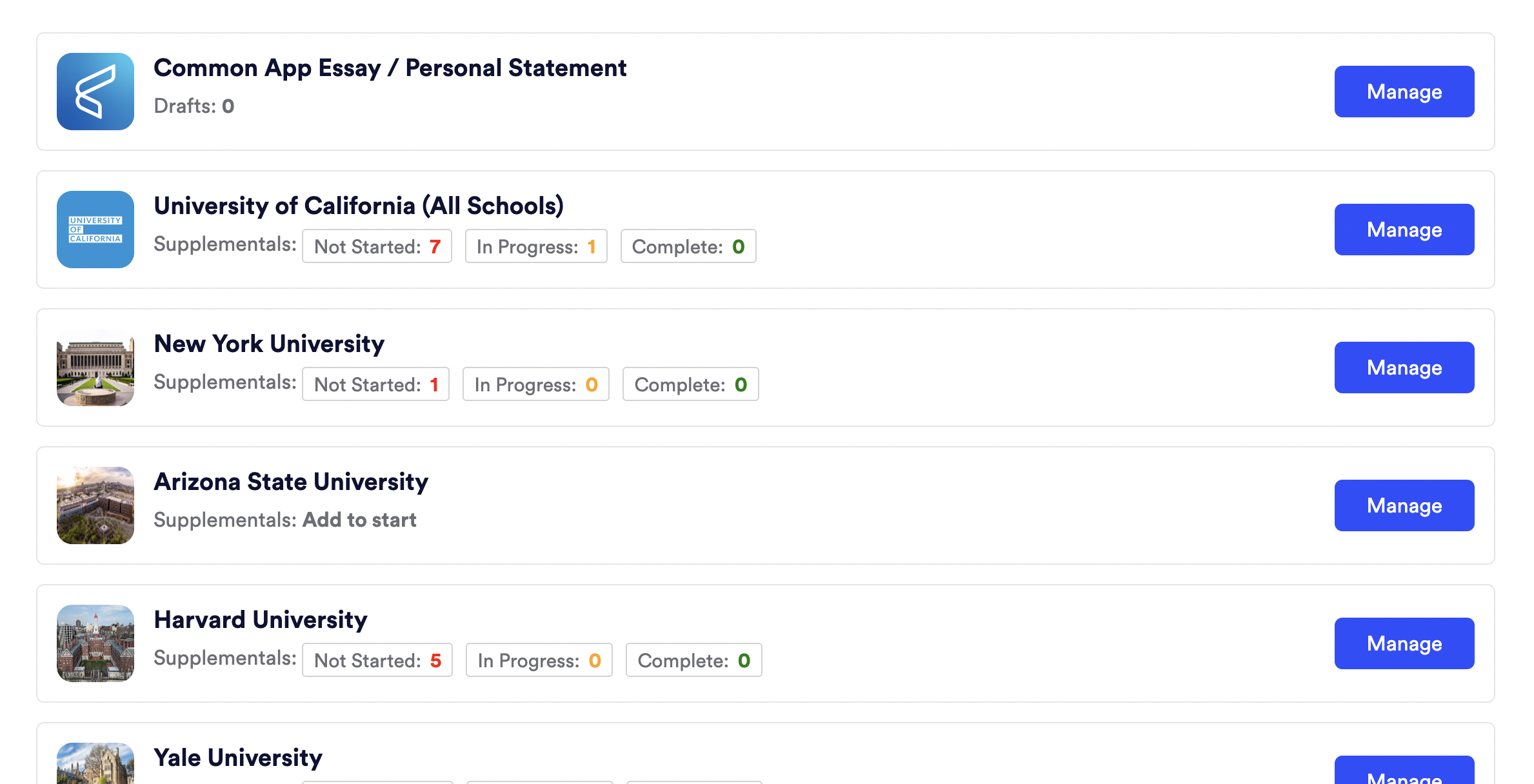Open Manage for University of California
Viewport: 1534px width, 784px height.
[x=1404, y=230]
